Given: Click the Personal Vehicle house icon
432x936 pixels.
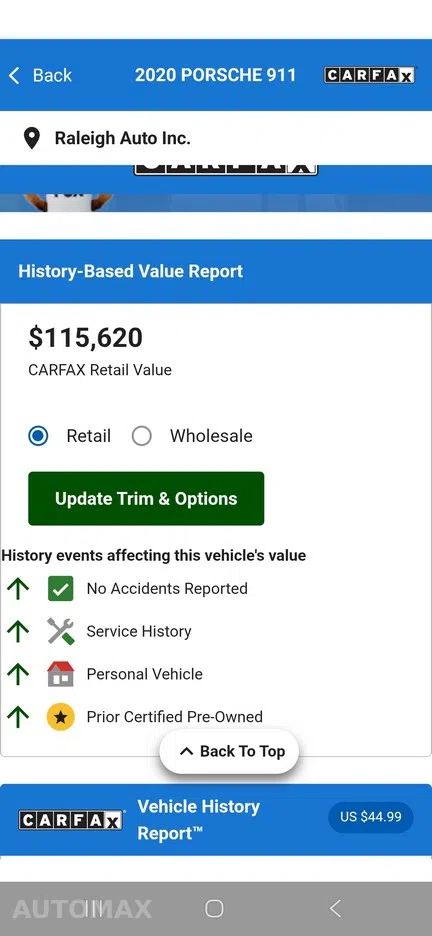Looking at the screenshot, I should [x=60, y=674].
